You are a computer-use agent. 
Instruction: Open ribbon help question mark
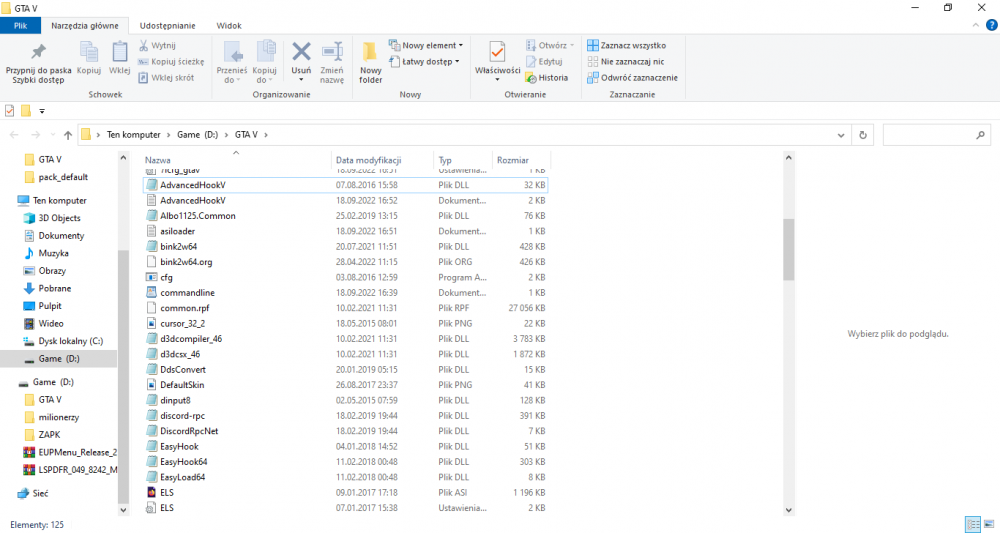(x=992, y=26)
